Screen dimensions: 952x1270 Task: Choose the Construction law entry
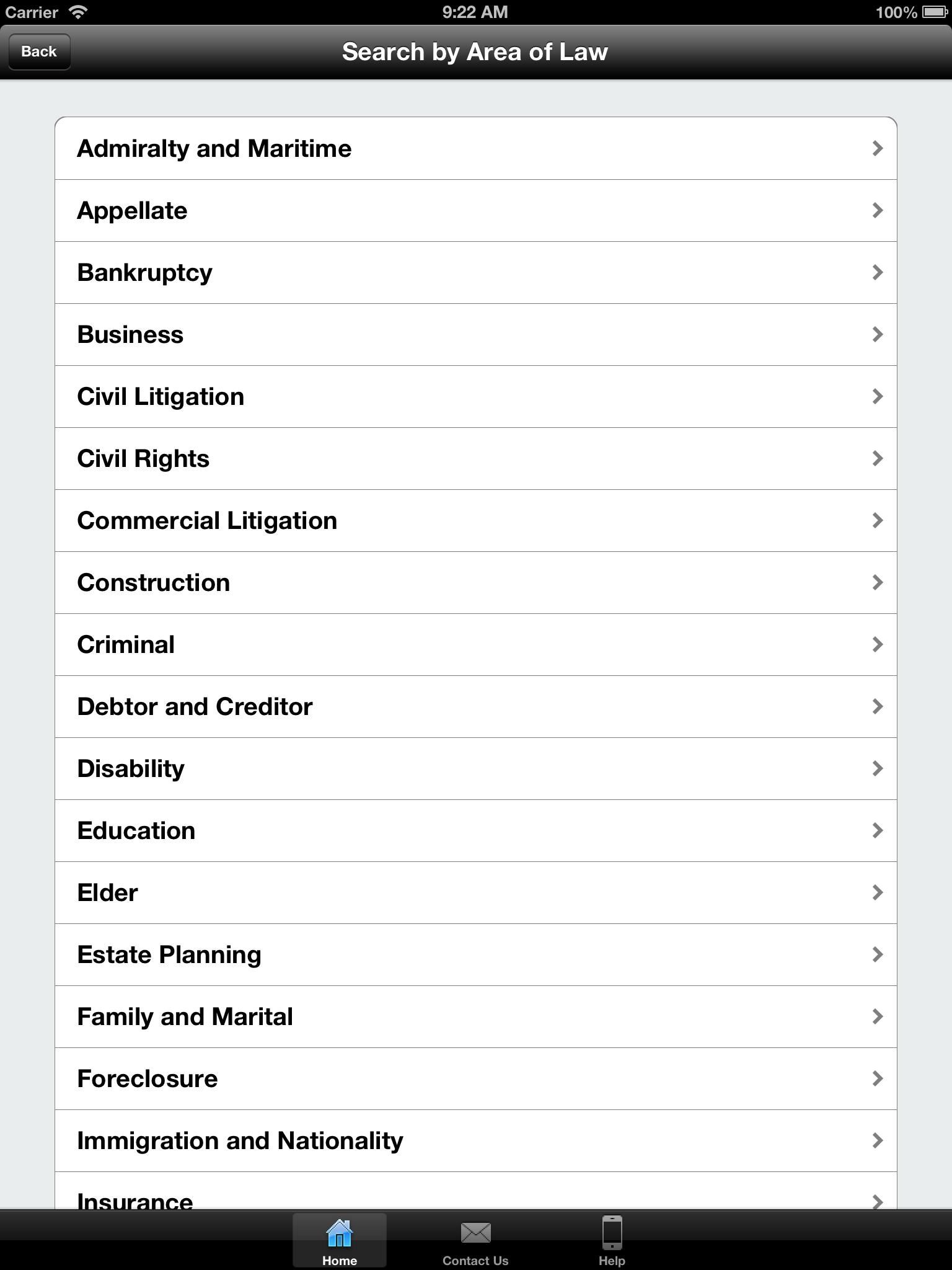click(x=153, y=583)
